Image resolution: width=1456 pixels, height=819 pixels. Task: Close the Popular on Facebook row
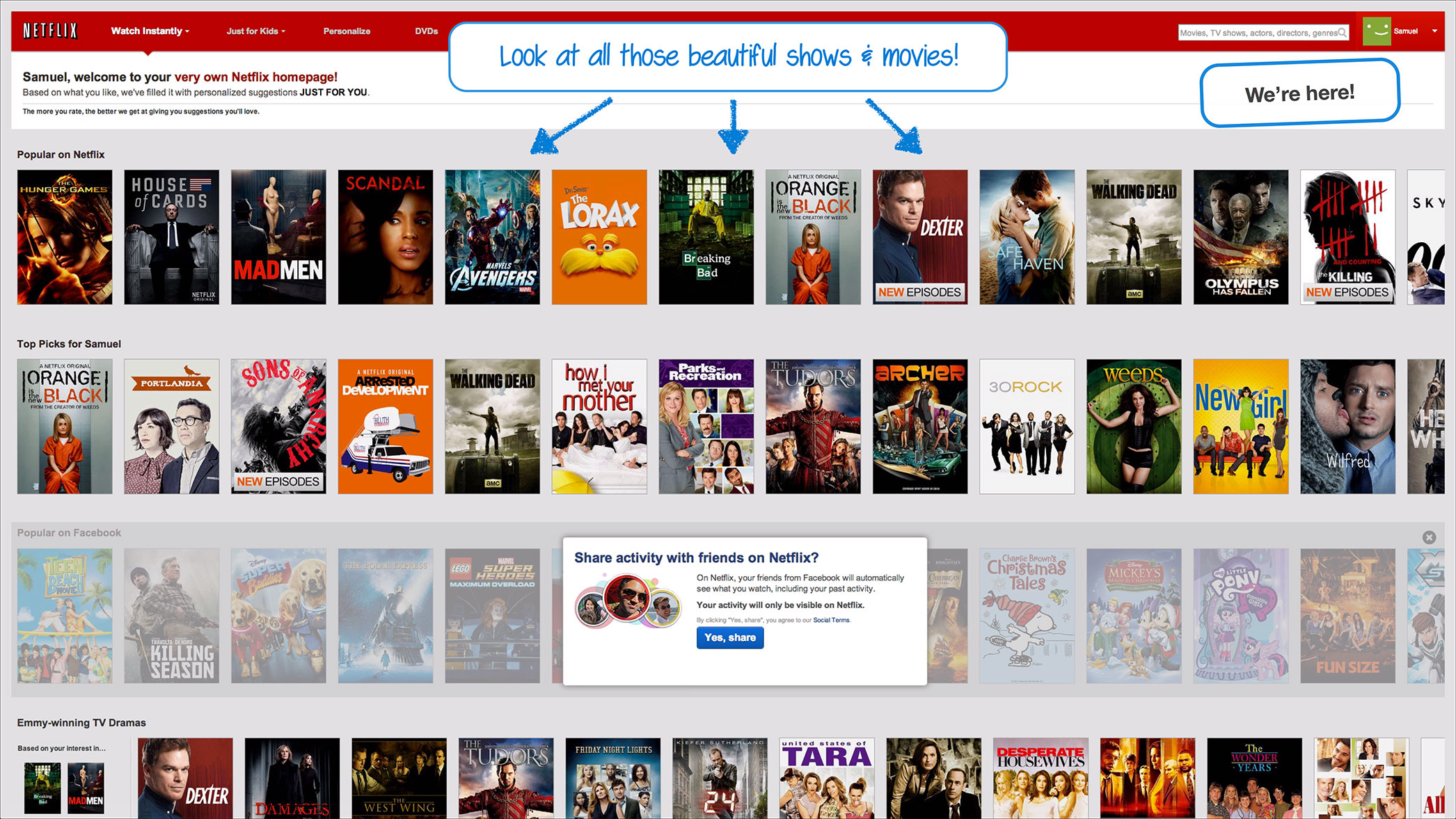pos(1429,537)
